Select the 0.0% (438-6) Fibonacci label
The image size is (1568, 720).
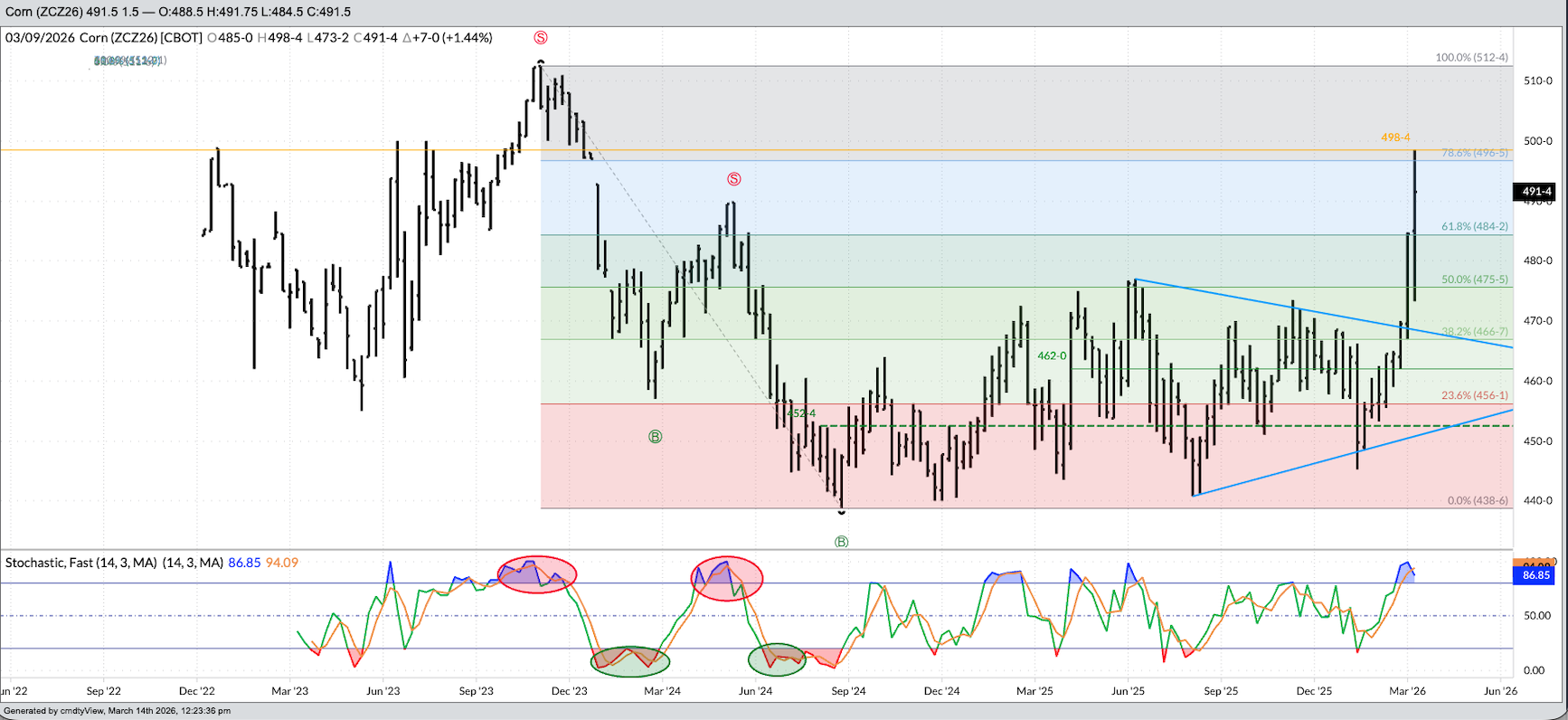(1478, 501)
